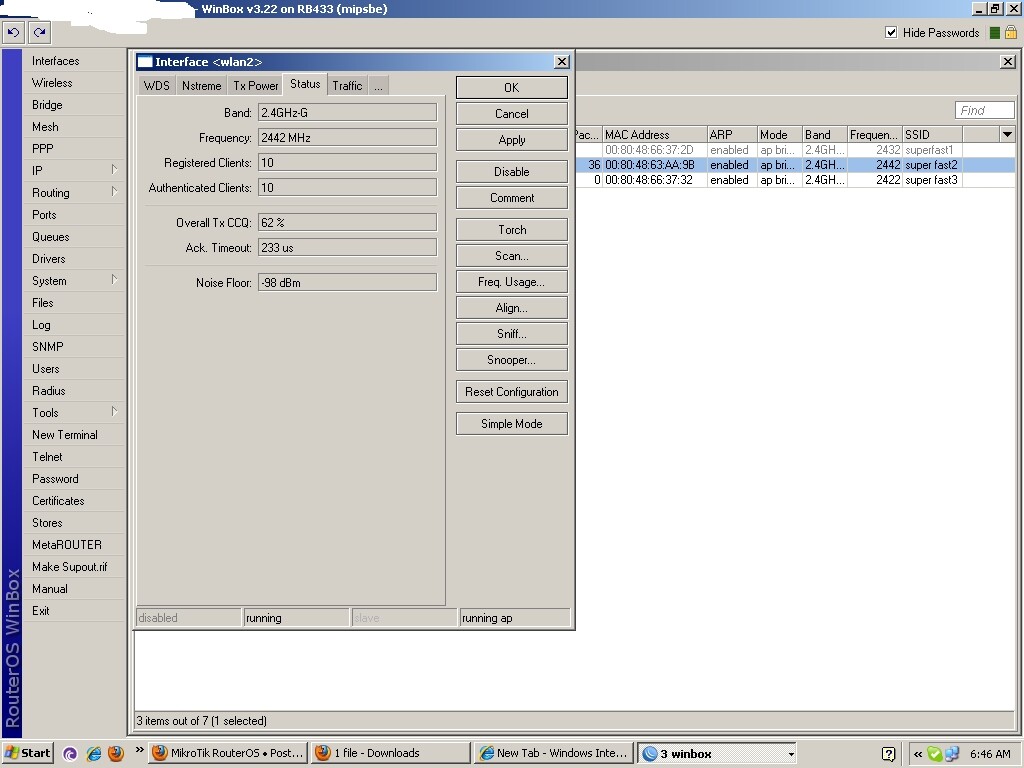This screenshot has height=768, width=1024.
Task: Click the Frequency field showing 2442 MHz
Action: pyautogui.click(x=347, y=138)
